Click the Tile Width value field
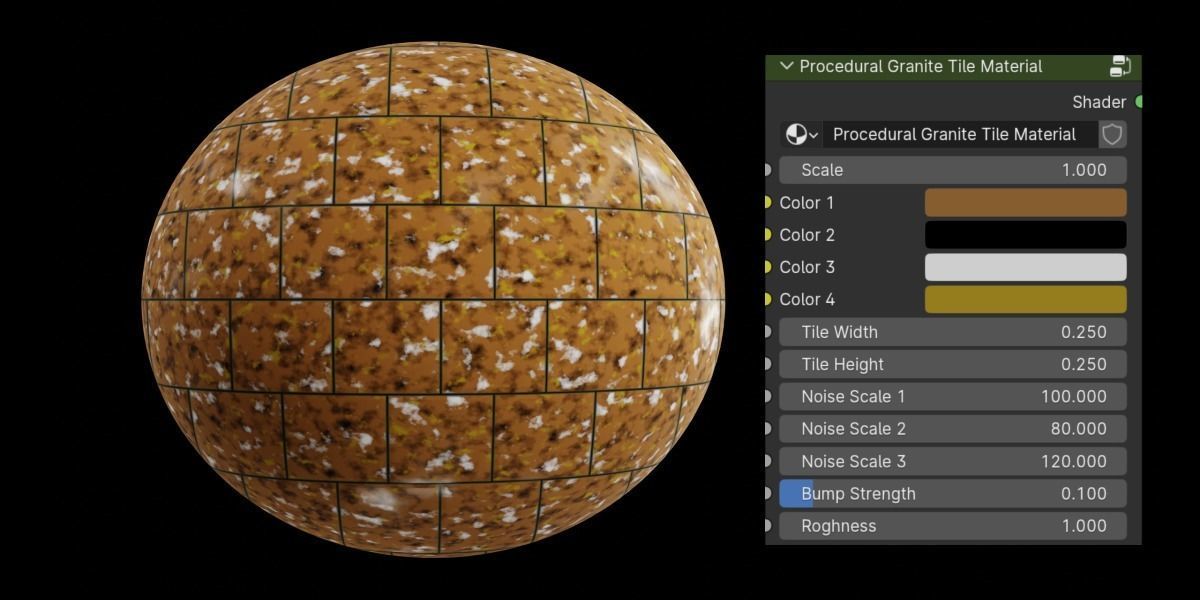 (953, 332)
